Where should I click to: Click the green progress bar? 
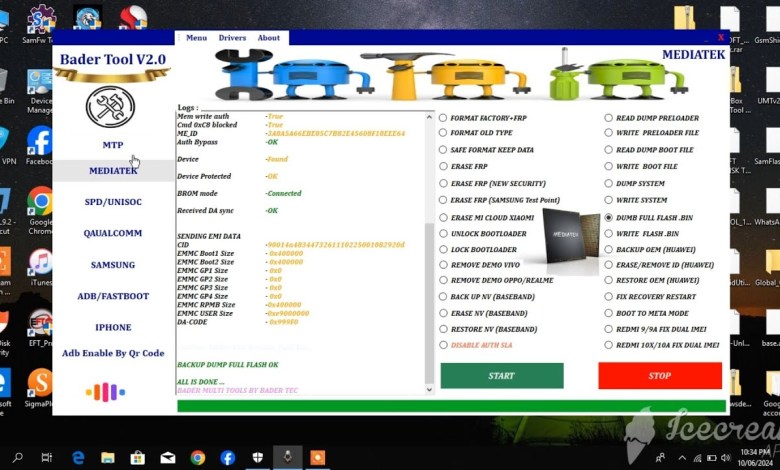coord(451,406)
